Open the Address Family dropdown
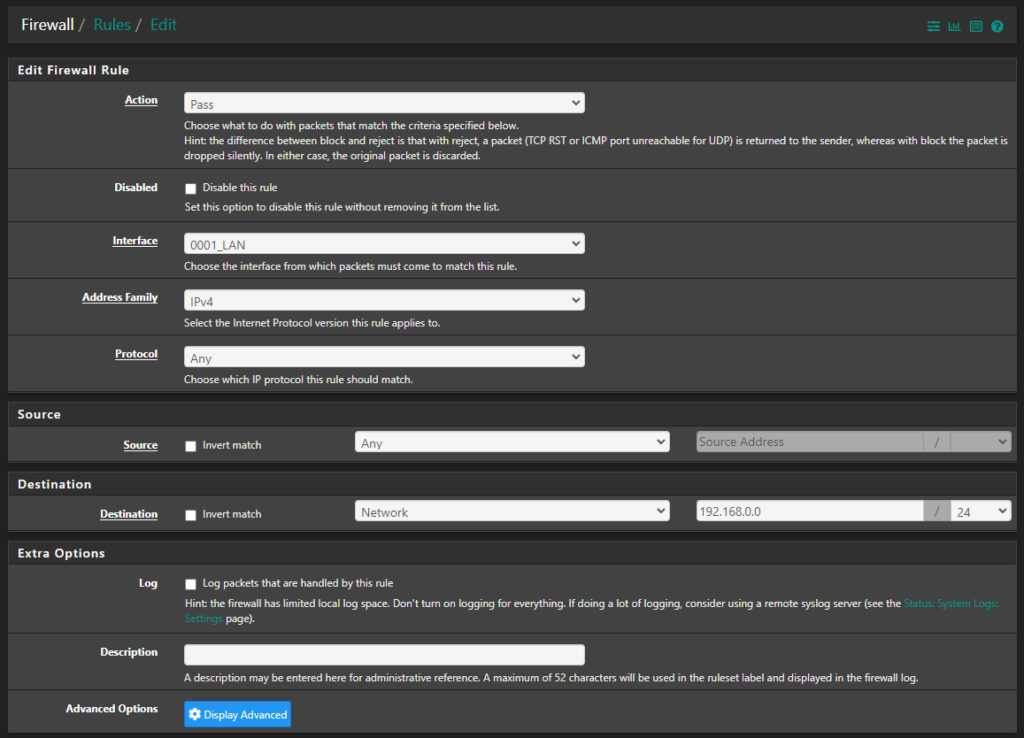This screenshot has height=738, width=1024. pos(384,299)
